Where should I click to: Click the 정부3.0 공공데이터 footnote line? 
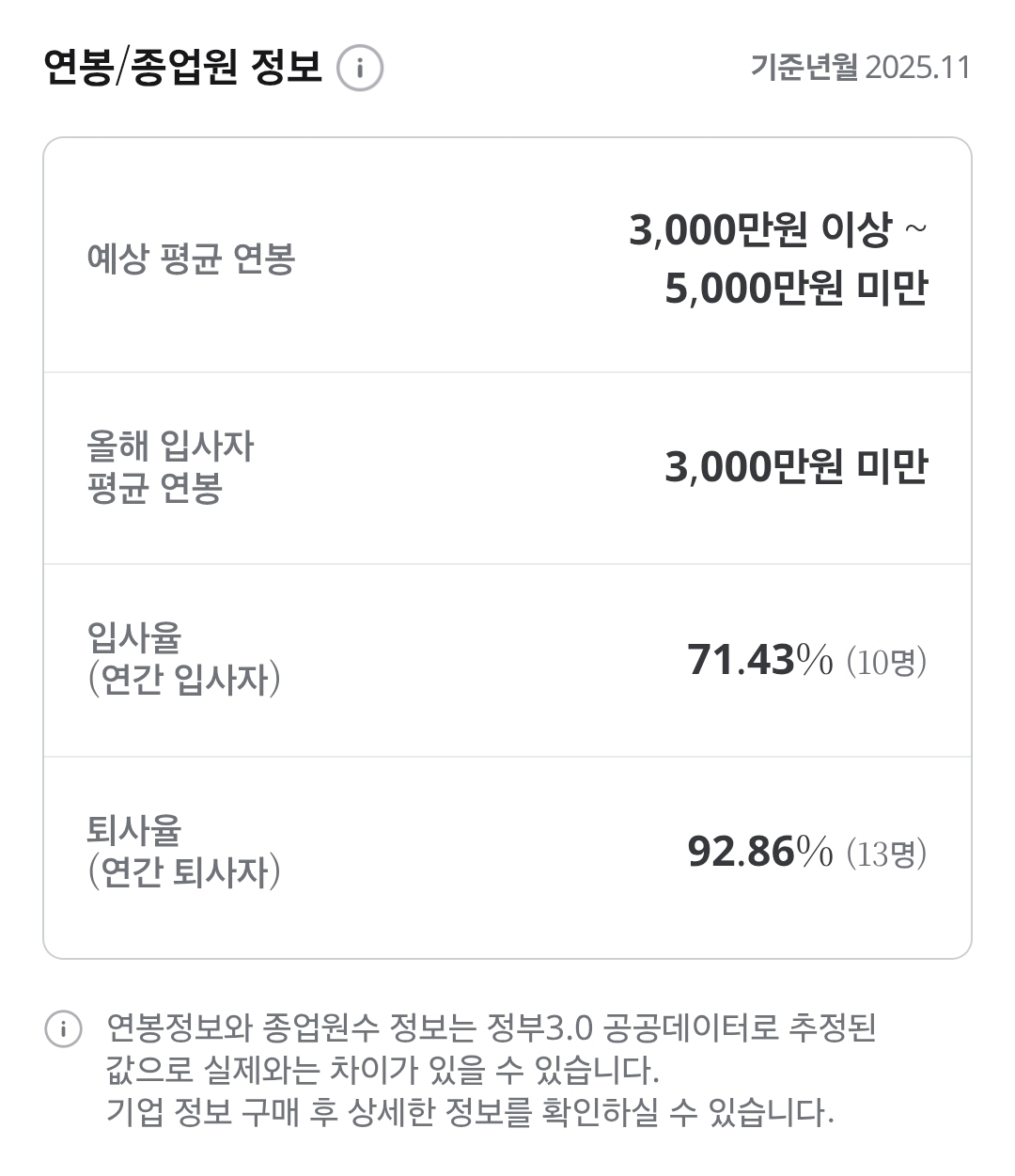click(x=491, y=1027)
